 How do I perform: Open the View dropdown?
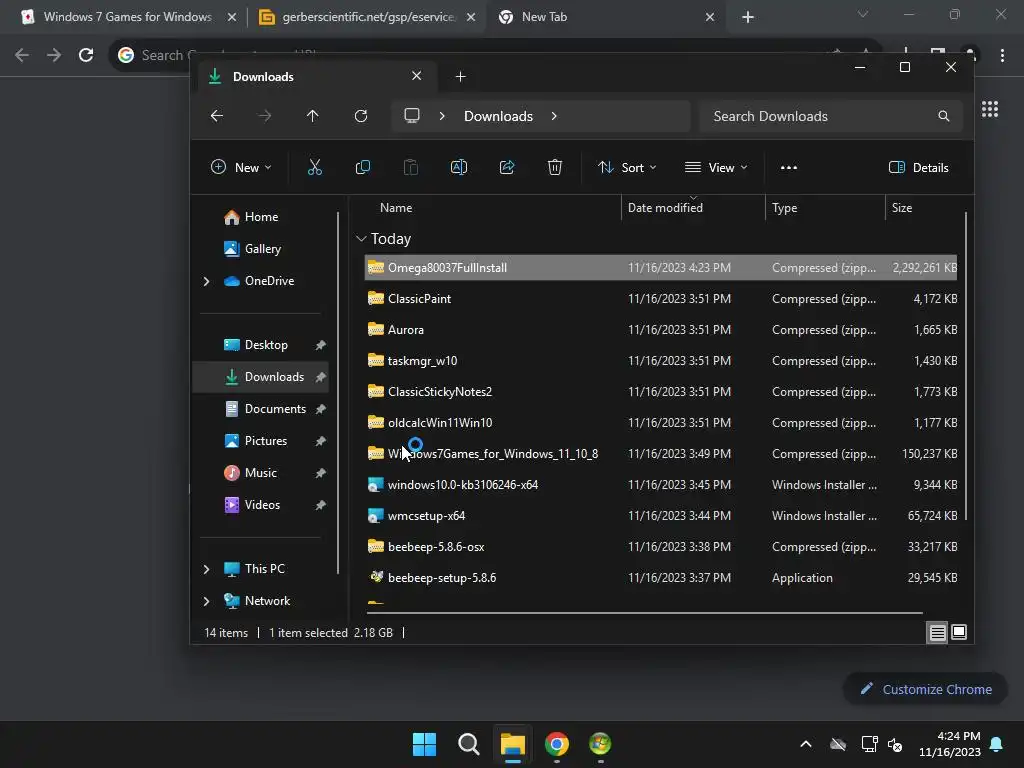click(x=716, y=168)
